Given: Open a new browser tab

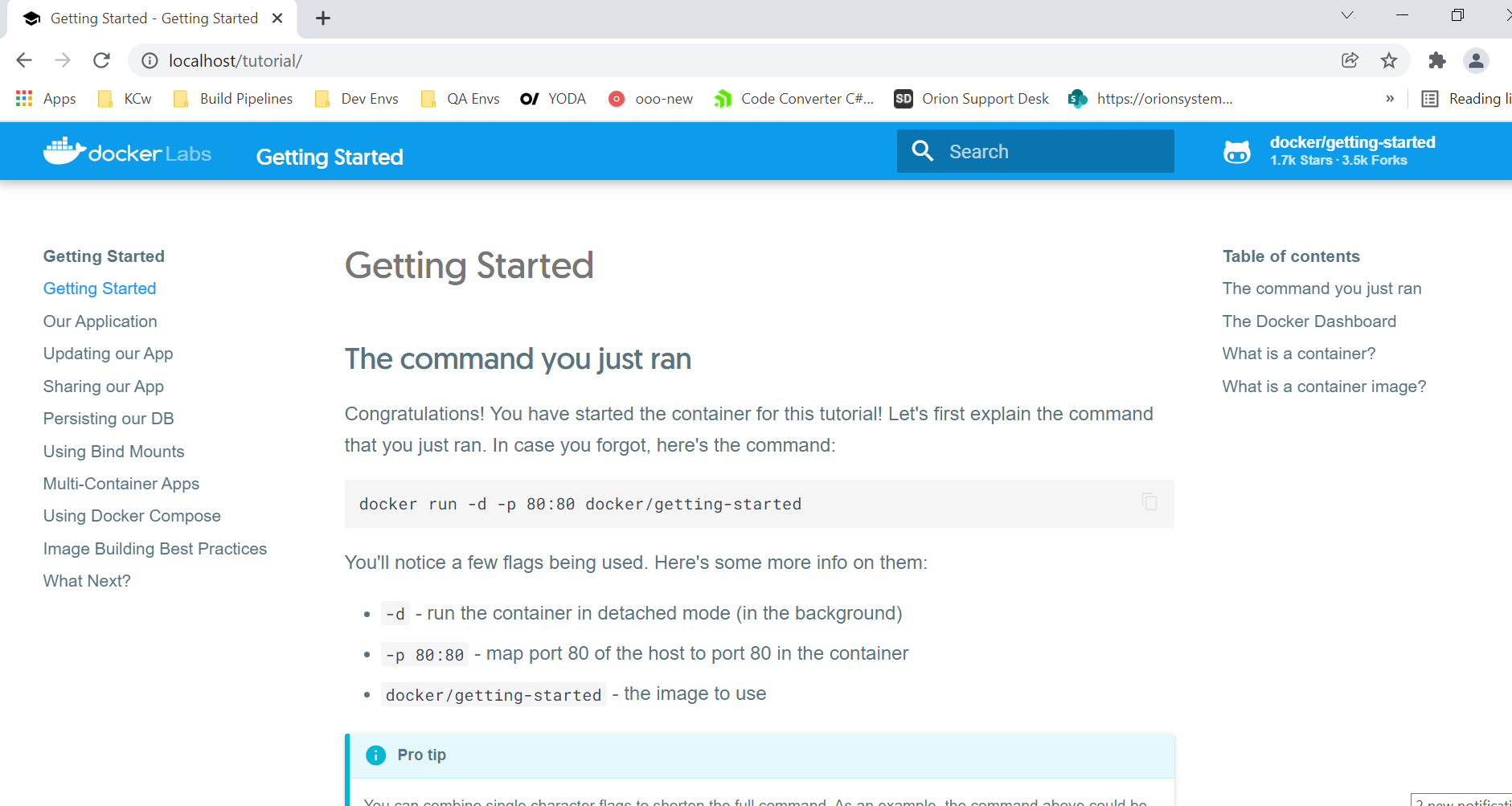Looking at the screenshot, I should click(x=323, y=18).
